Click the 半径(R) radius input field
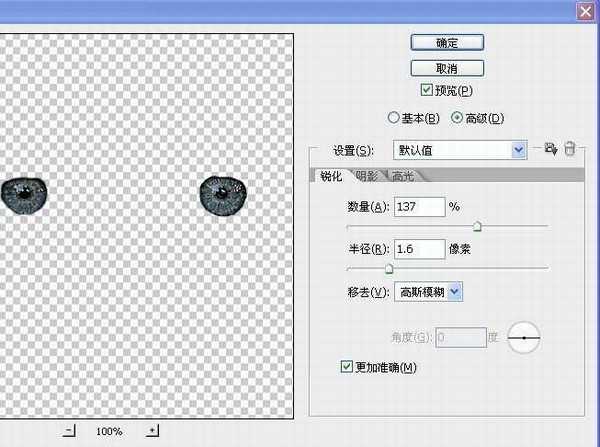The width and height of the screenshot is (600, 447). point(420,249)
